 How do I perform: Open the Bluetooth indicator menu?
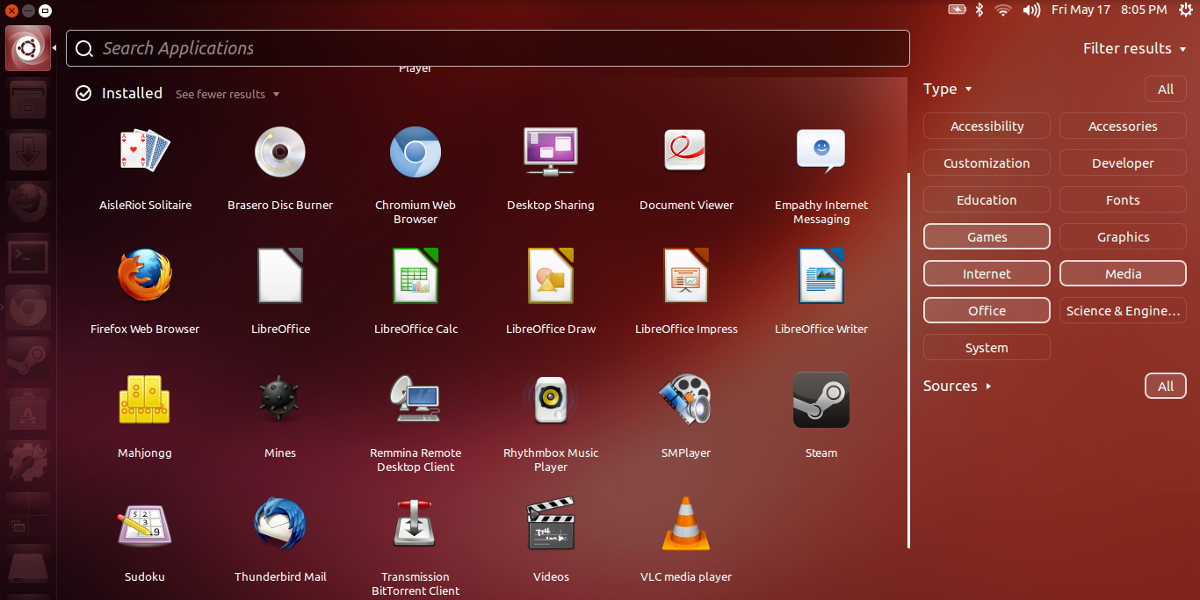coord(980,10)
